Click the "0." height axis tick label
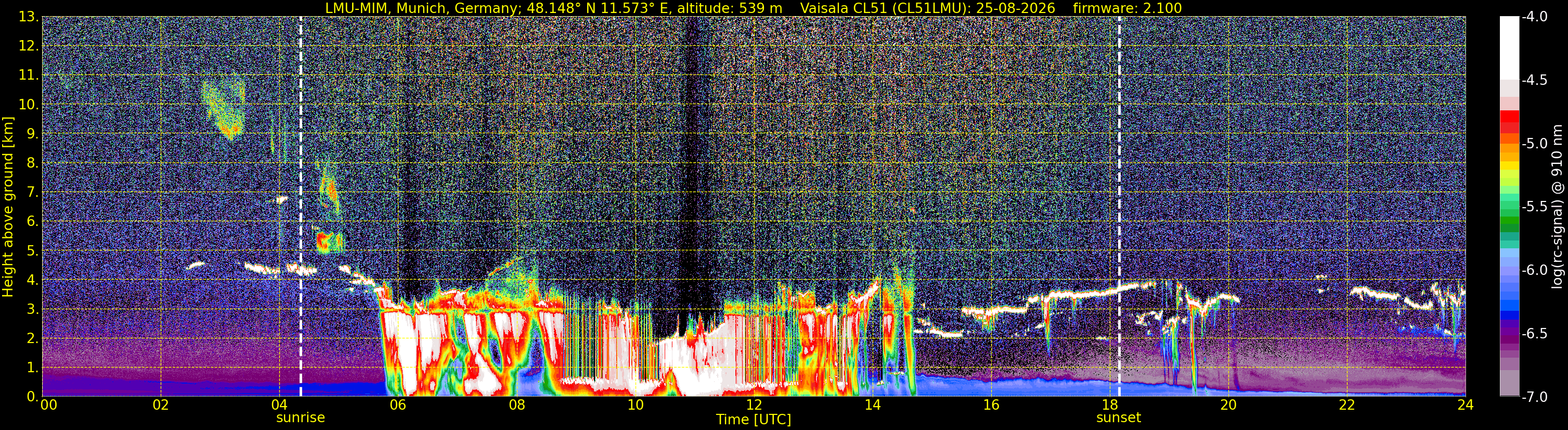The image size is (1568, 430). [x=33, y=397]
